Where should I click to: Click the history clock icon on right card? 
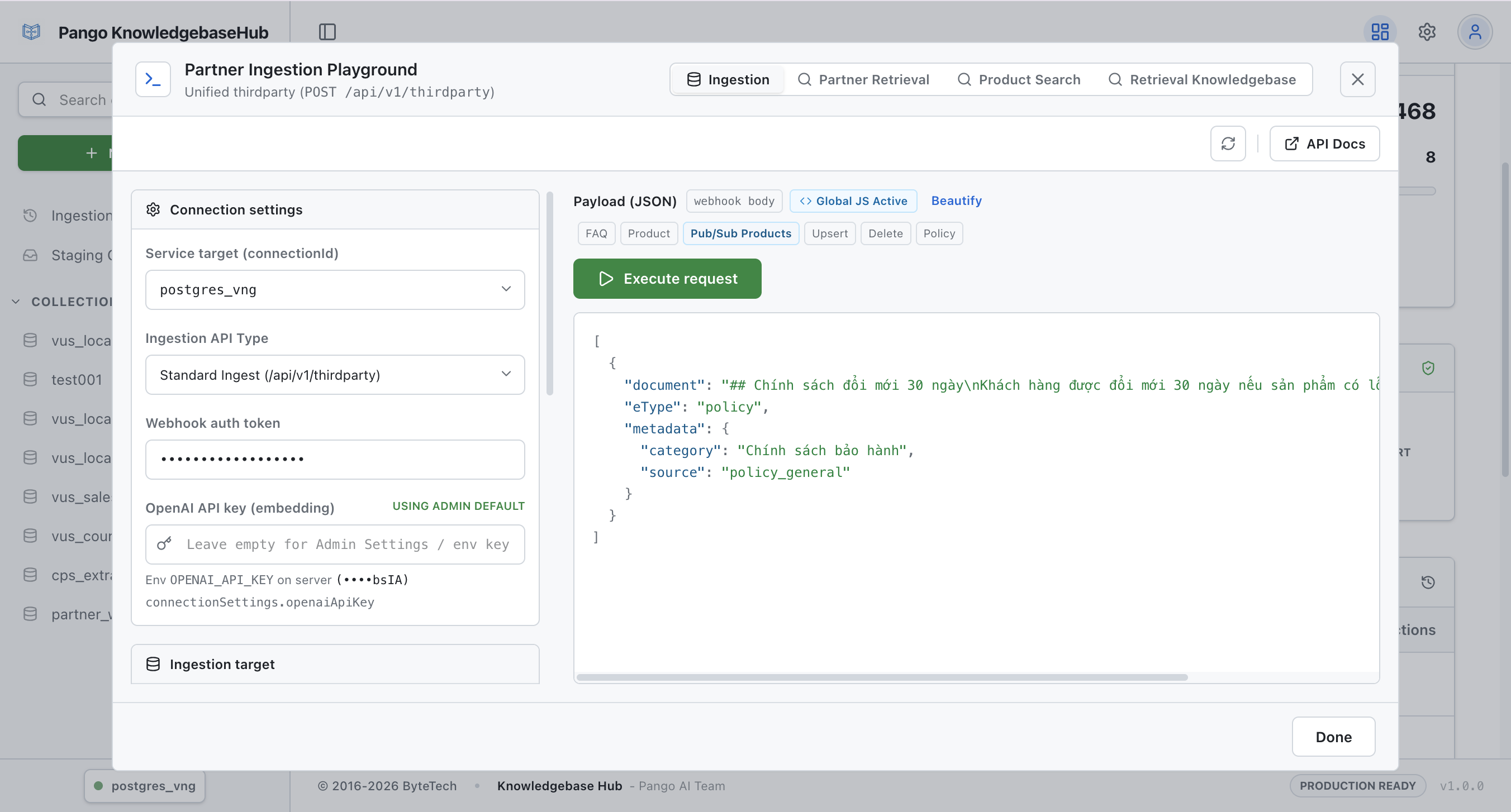[x=1428, y=582]
